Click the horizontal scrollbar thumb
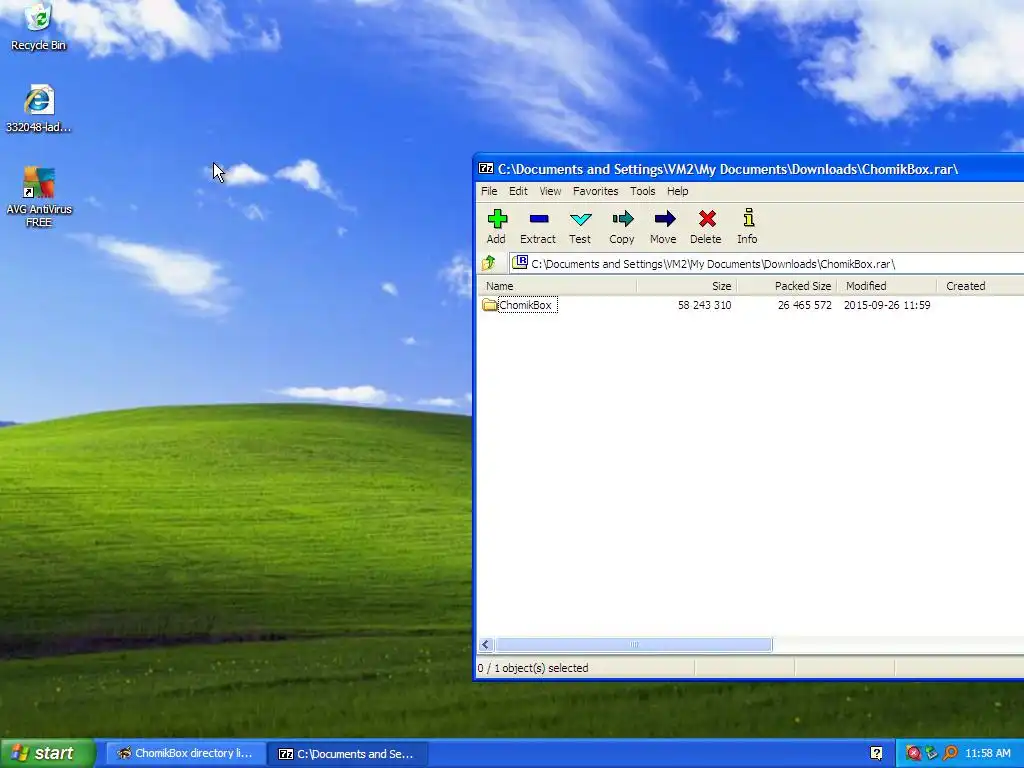 633,645
